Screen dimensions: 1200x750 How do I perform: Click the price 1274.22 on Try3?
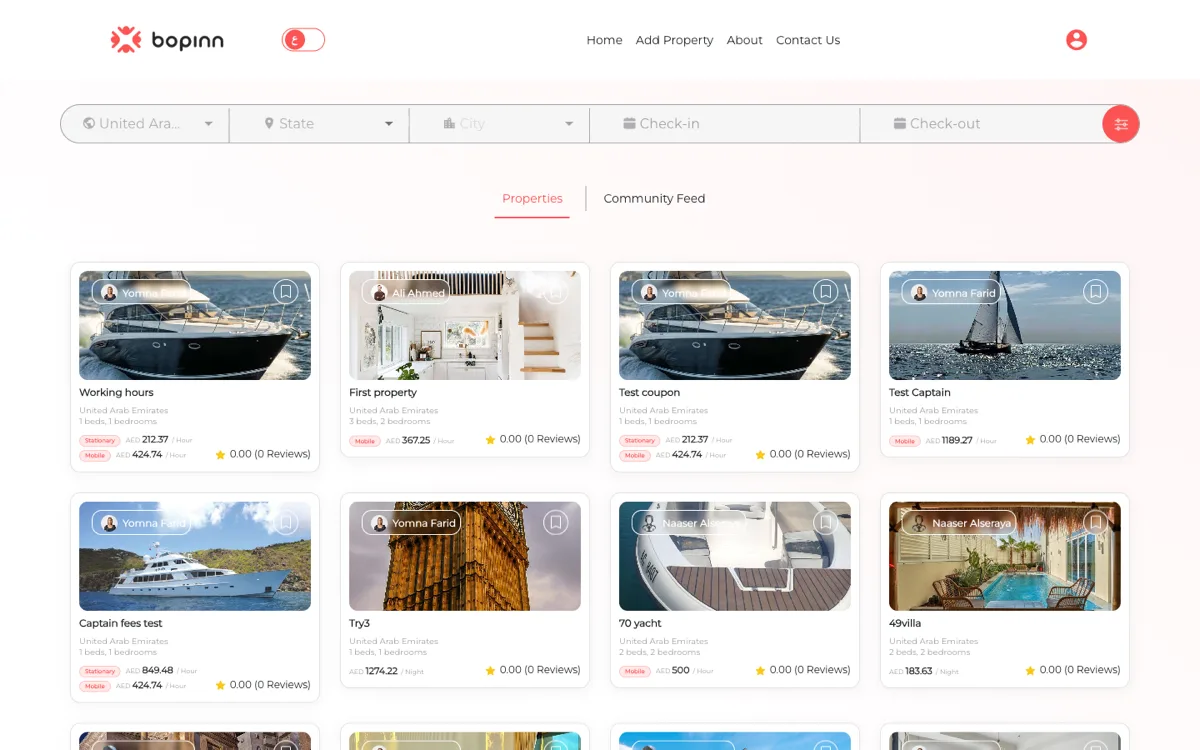pos(381,671)
